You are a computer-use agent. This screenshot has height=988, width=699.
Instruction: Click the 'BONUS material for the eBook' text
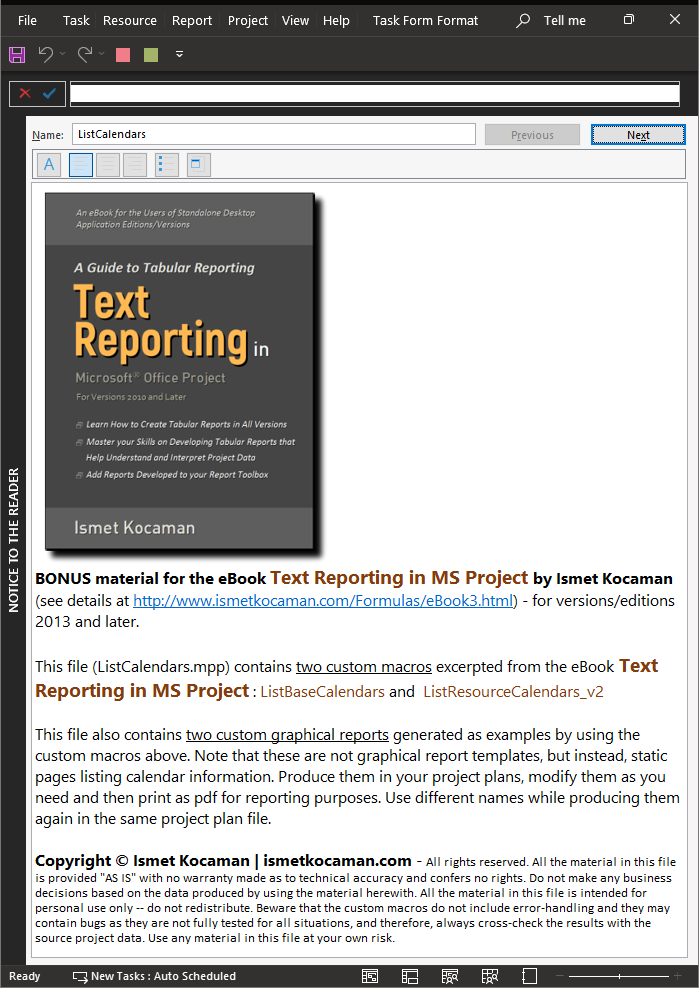151,578
